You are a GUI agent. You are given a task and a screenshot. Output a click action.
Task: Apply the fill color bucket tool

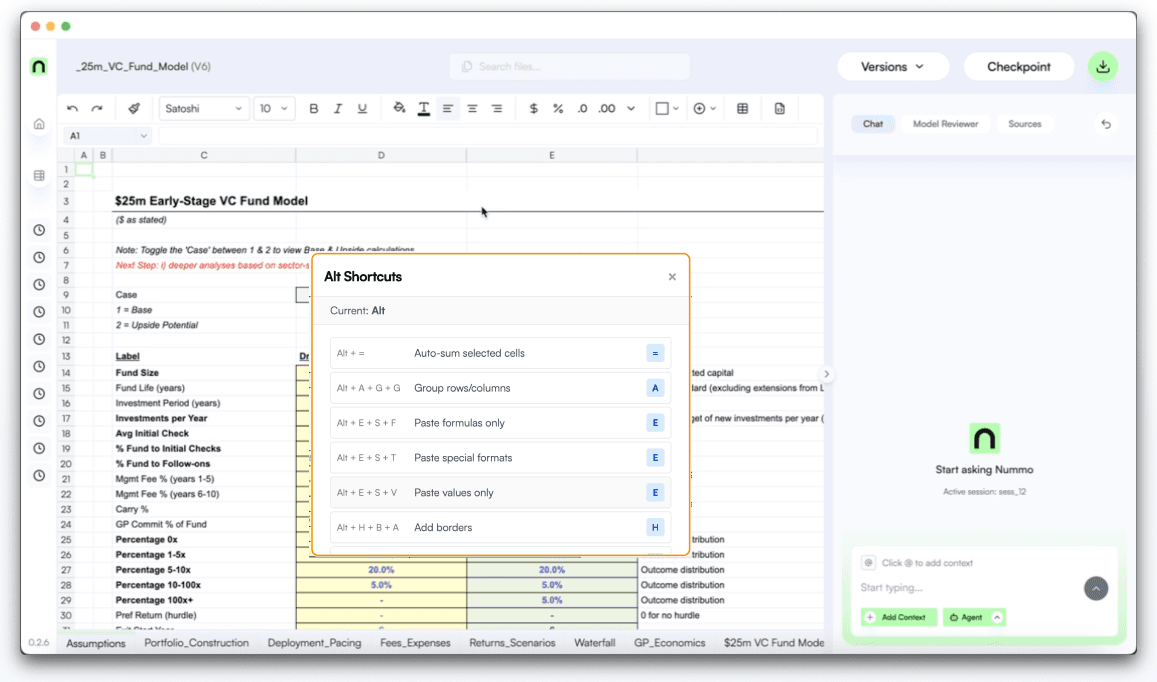(399, 109)
